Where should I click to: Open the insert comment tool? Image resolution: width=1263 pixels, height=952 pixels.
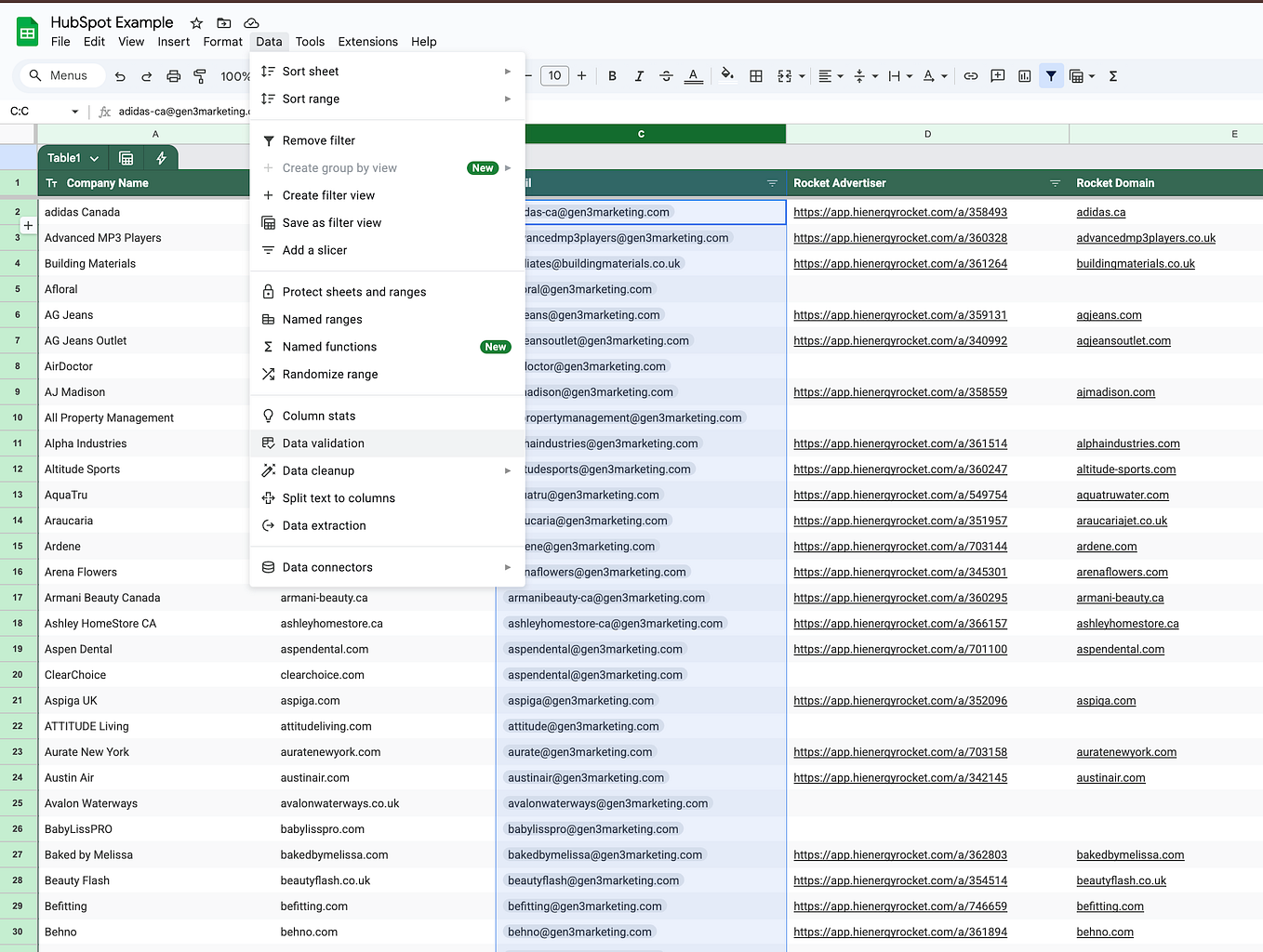[997, 75]
